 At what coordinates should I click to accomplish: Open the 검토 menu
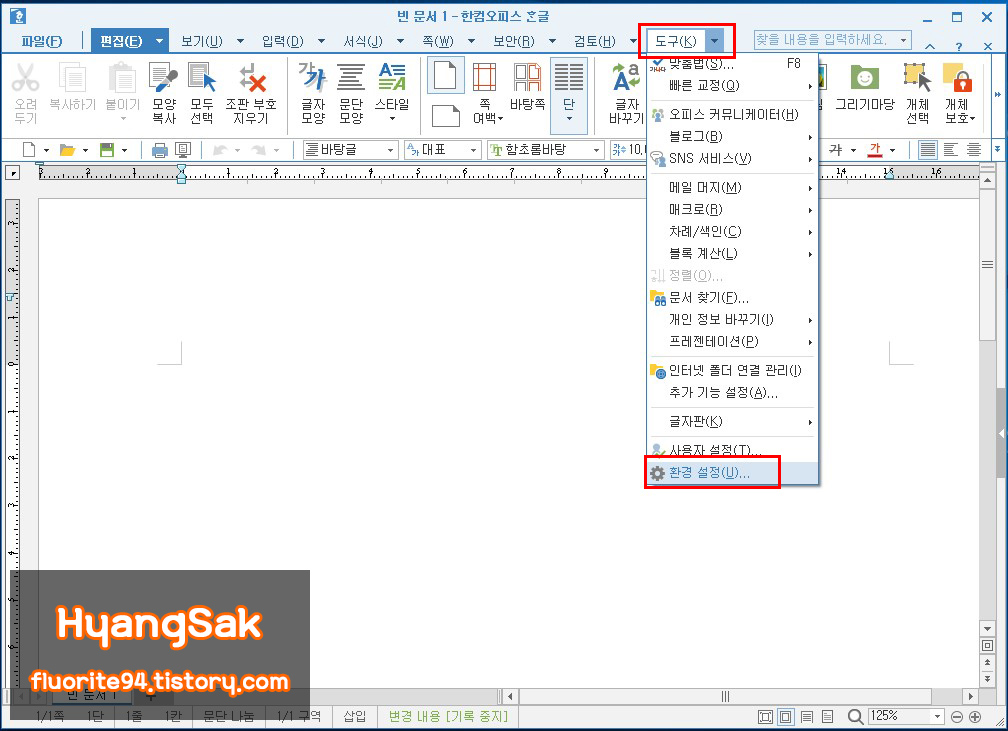tap(595, 41)
